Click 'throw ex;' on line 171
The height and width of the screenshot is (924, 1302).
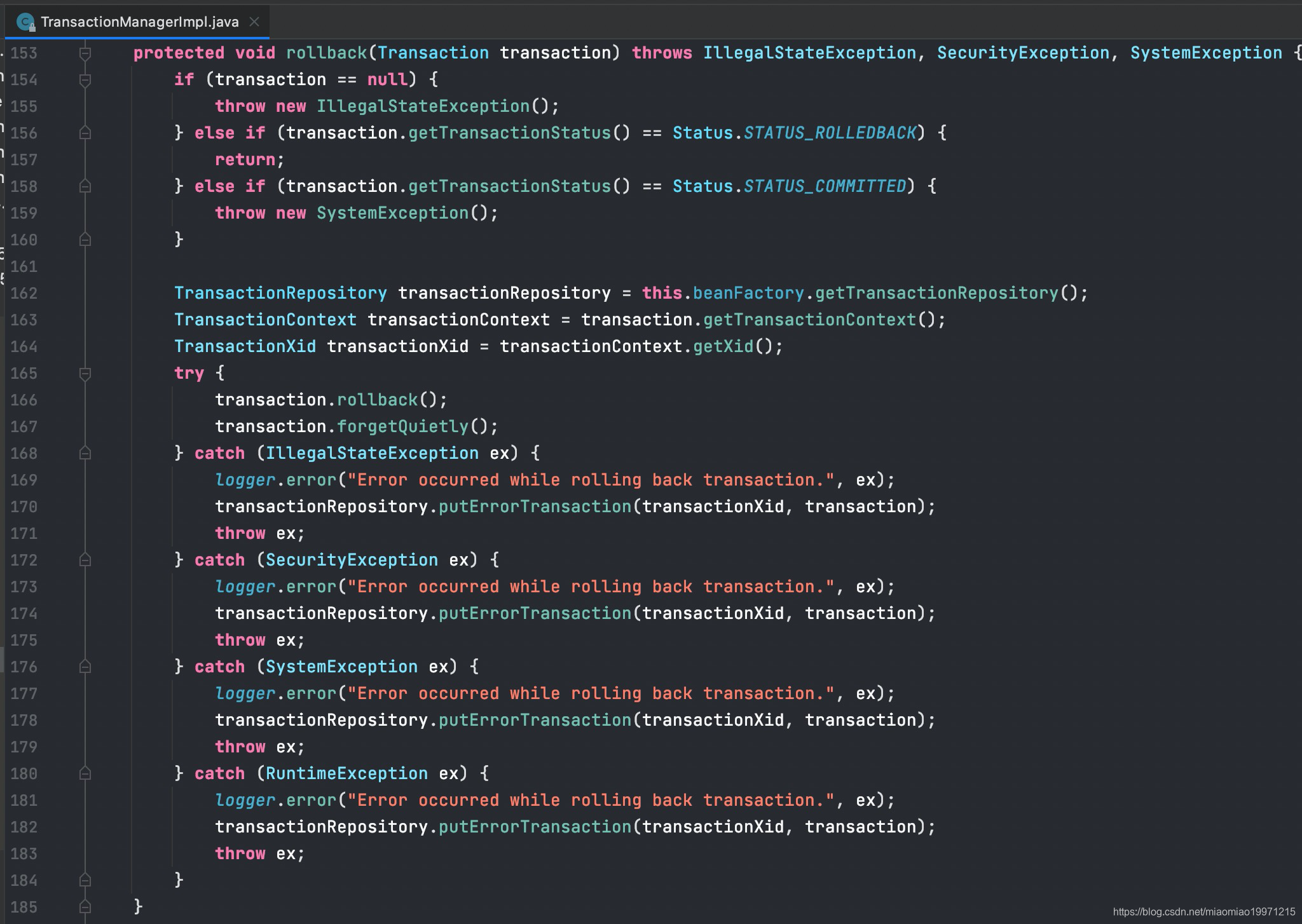pos(260,533)
